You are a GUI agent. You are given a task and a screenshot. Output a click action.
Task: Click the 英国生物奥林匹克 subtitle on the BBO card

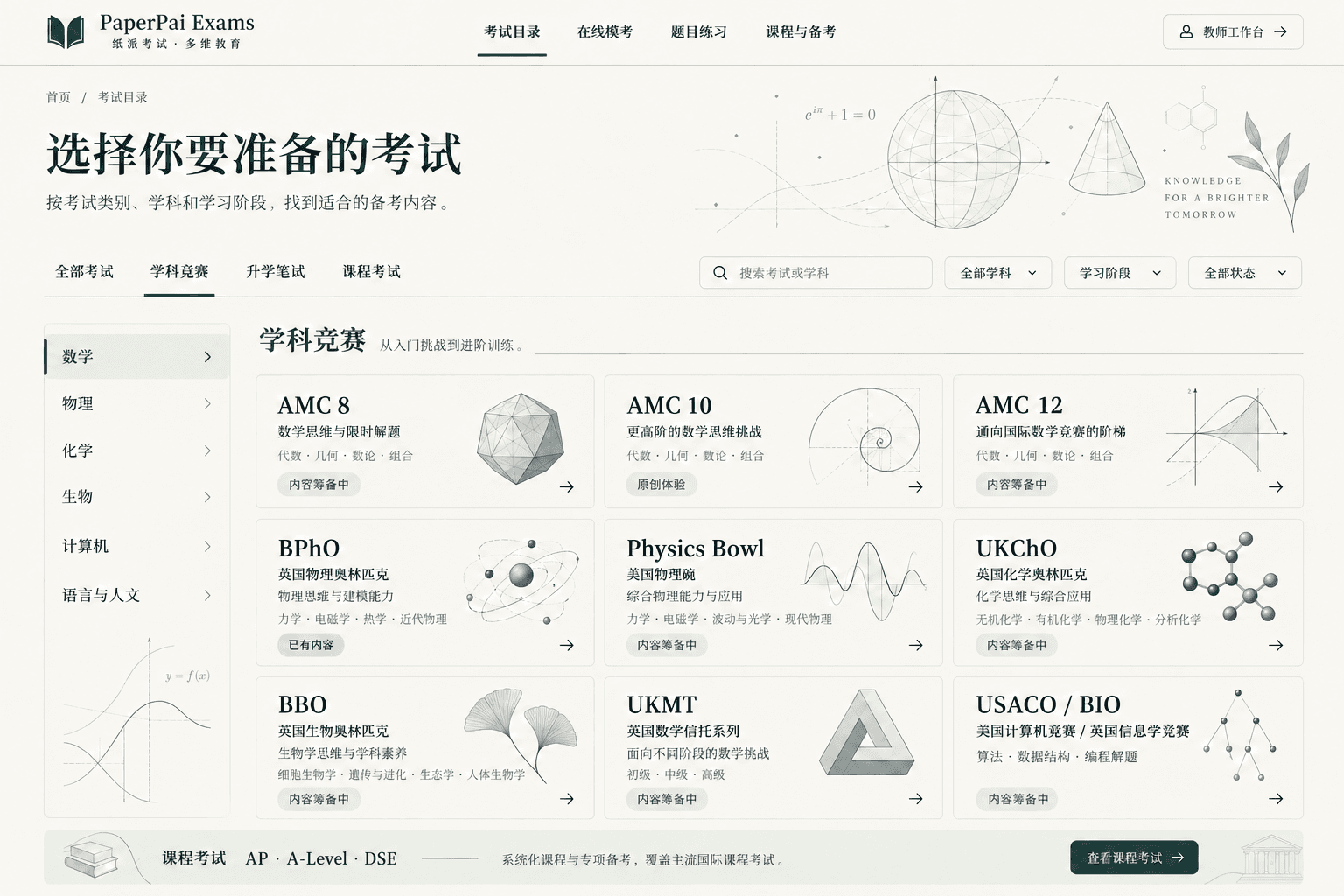(x=333, y=731)
